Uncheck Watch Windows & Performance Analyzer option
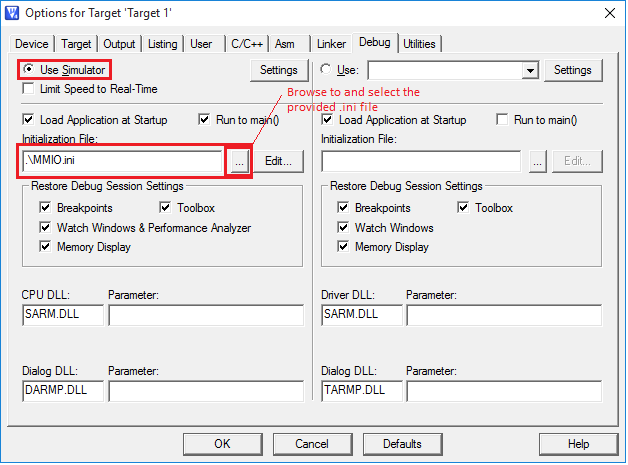The image size is (628, 465). [45, 228]
